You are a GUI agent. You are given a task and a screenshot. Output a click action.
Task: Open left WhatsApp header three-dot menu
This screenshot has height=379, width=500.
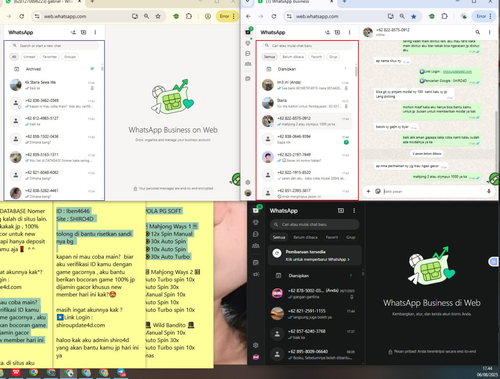(x=95, y=32)
